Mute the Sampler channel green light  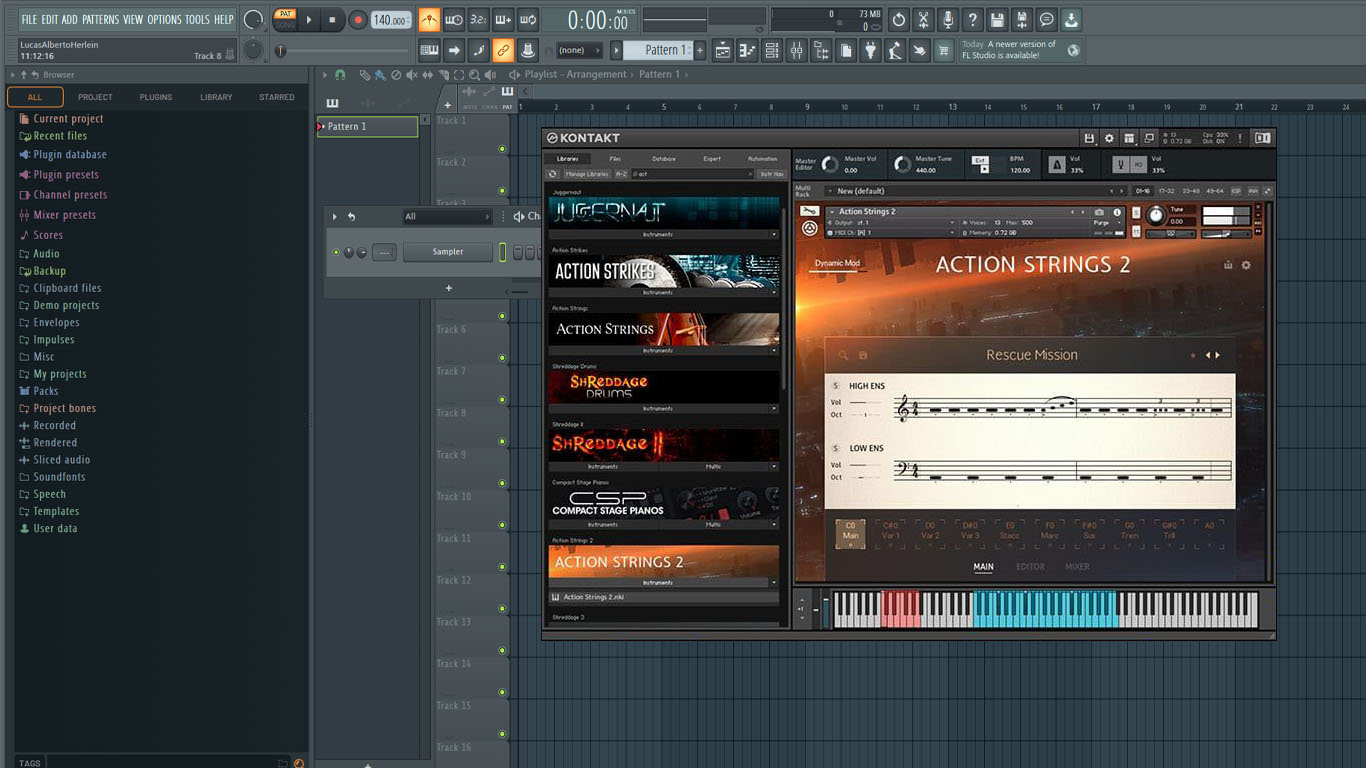point(336,252)
